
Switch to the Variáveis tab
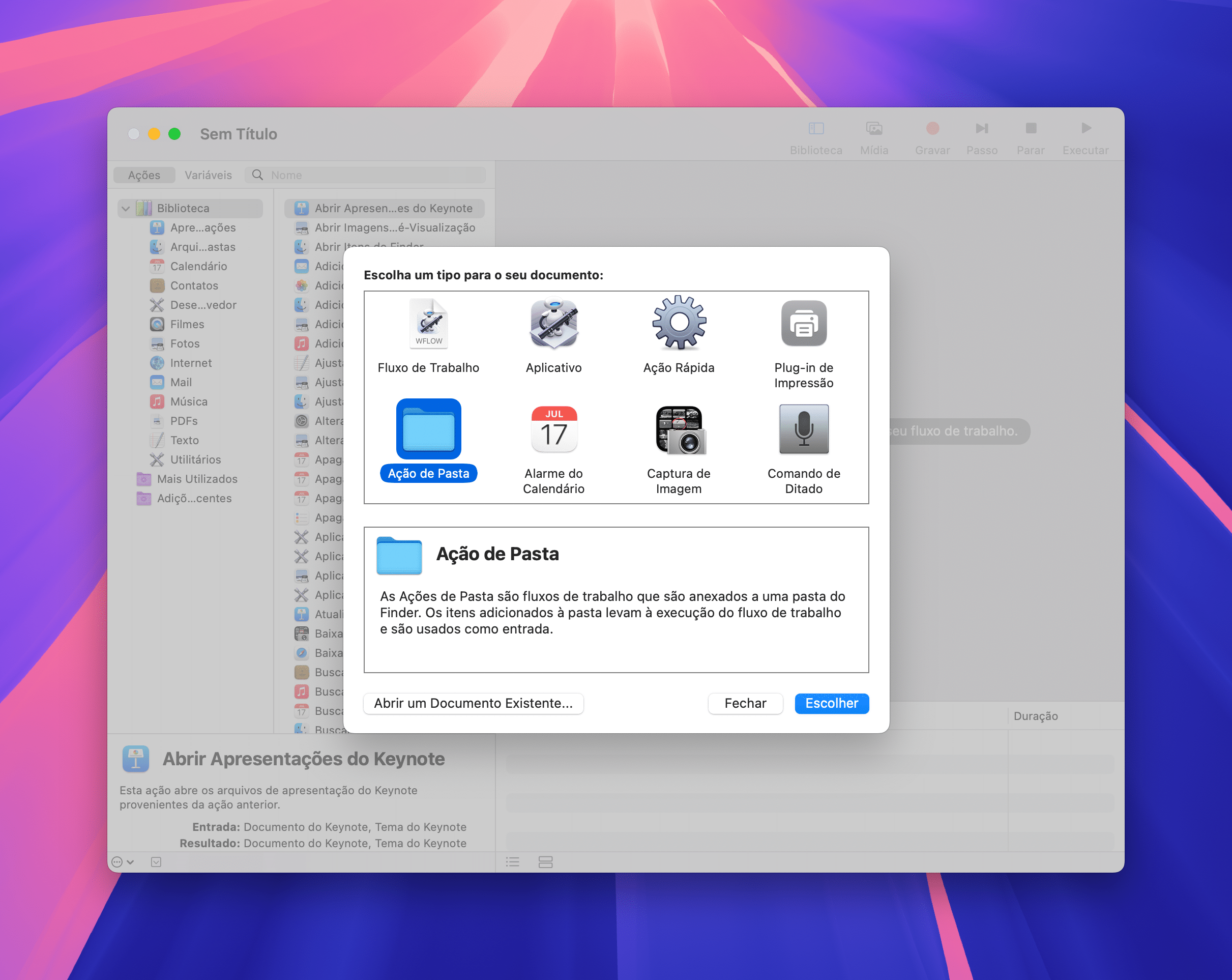tap(208, 175)
